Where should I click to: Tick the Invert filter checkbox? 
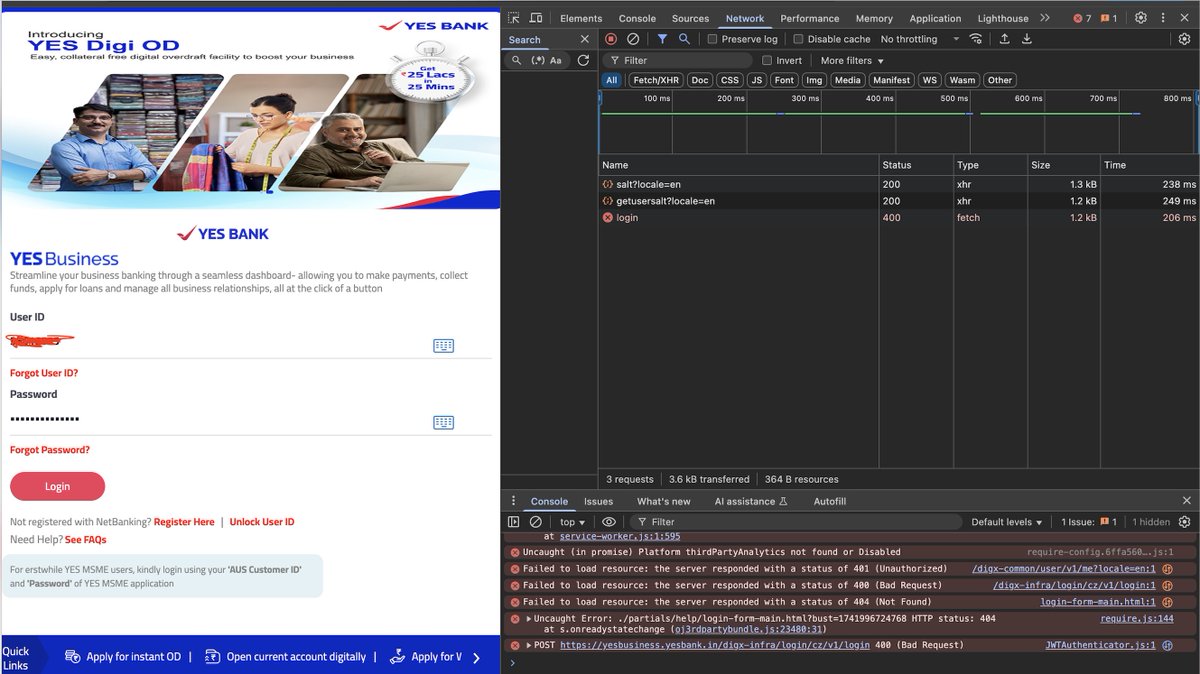coord(767,60)
